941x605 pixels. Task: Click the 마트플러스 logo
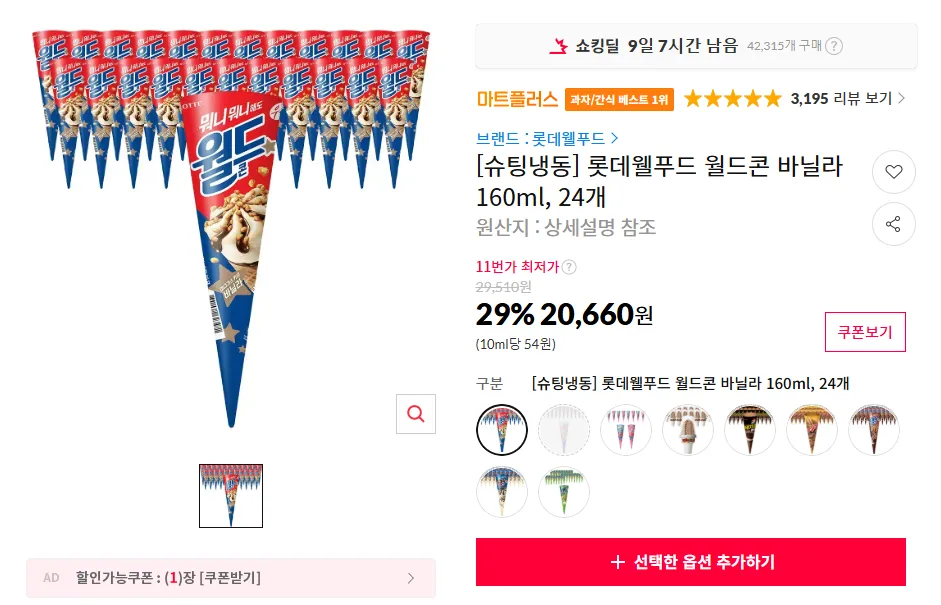pos(517,99)
